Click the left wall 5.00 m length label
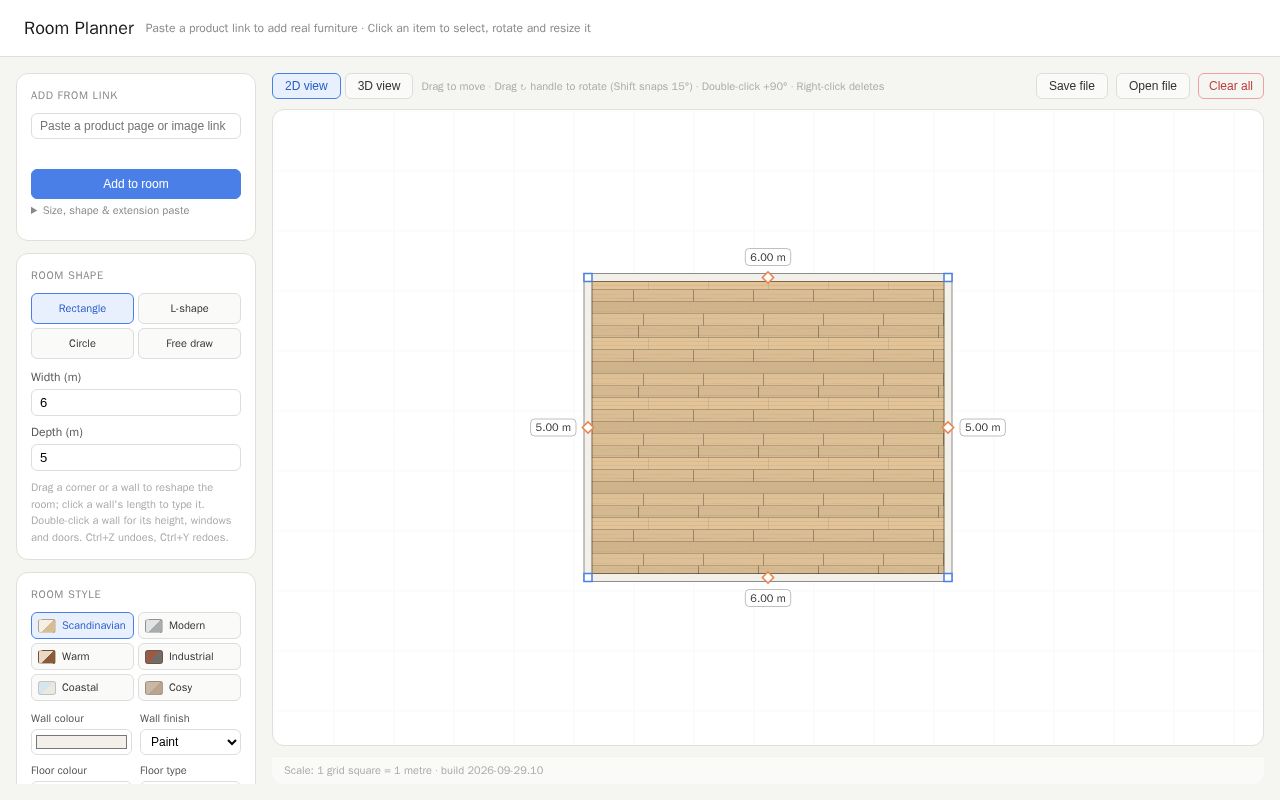1280x800 pixels. [553, 428]
